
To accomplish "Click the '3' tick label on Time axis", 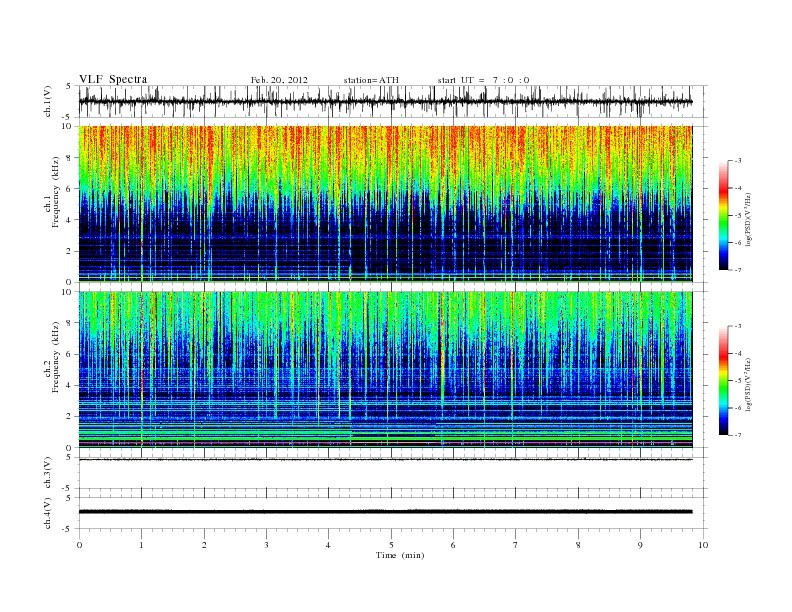I will coord(266,545).
